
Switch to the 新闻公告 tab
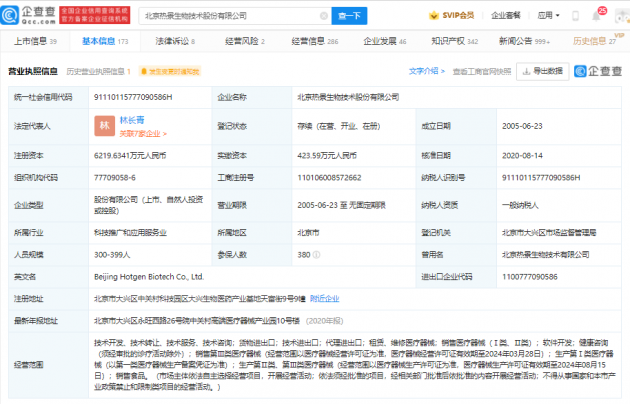coord(524,41)
